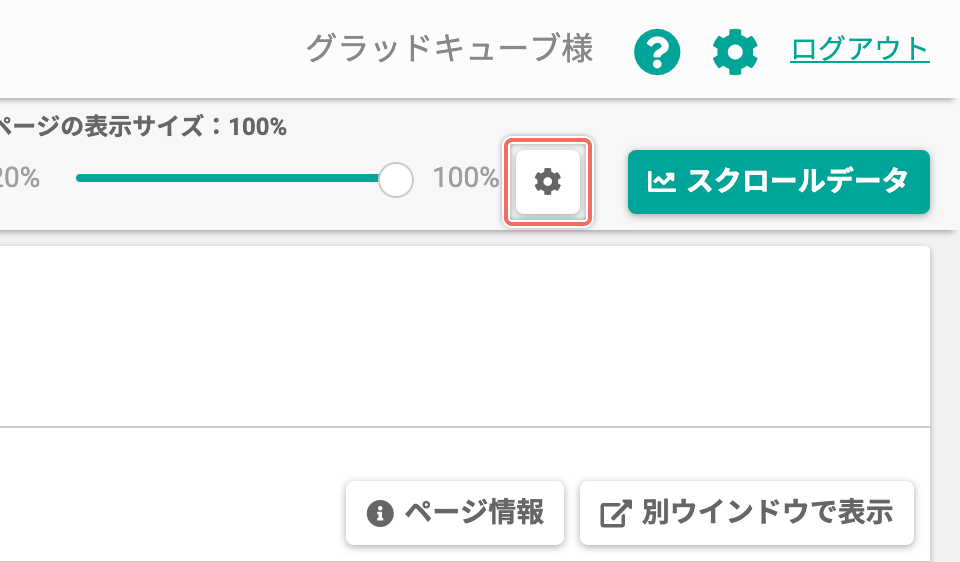Show the ページ情報 details

coord(455,513)
